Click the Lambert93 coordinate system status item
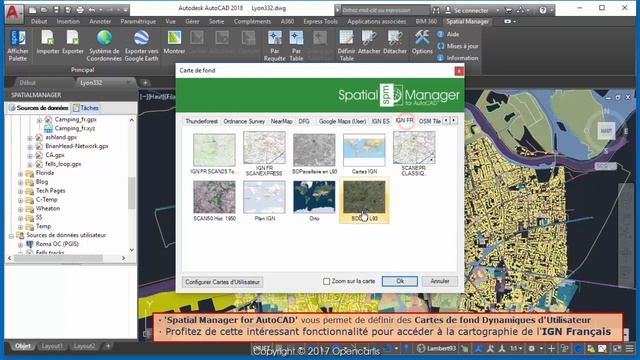640x360 pixels. pyautogui.click(x=437, y=349)
